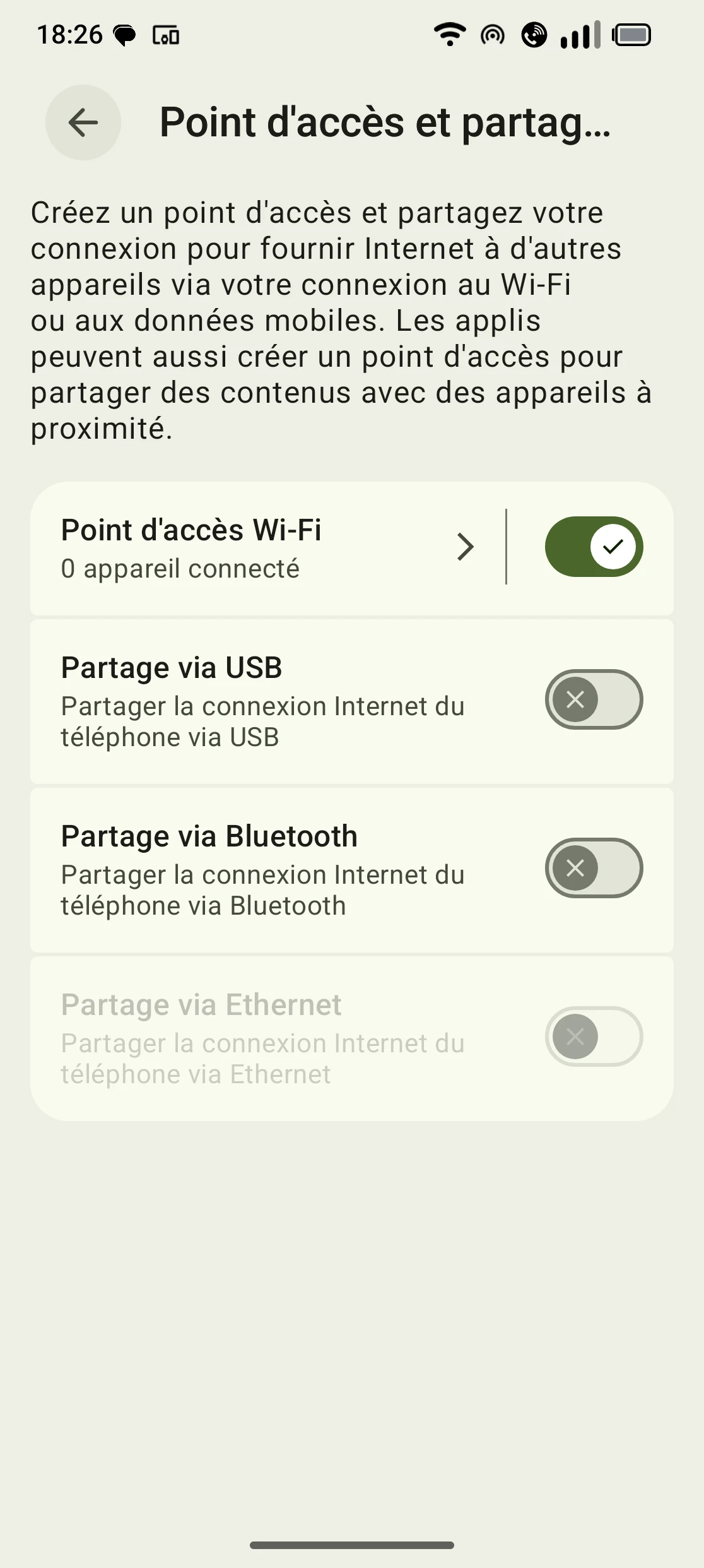704x1568 pixels.
Task: Click the mobile signal strength icon
Action: [580, 35]
